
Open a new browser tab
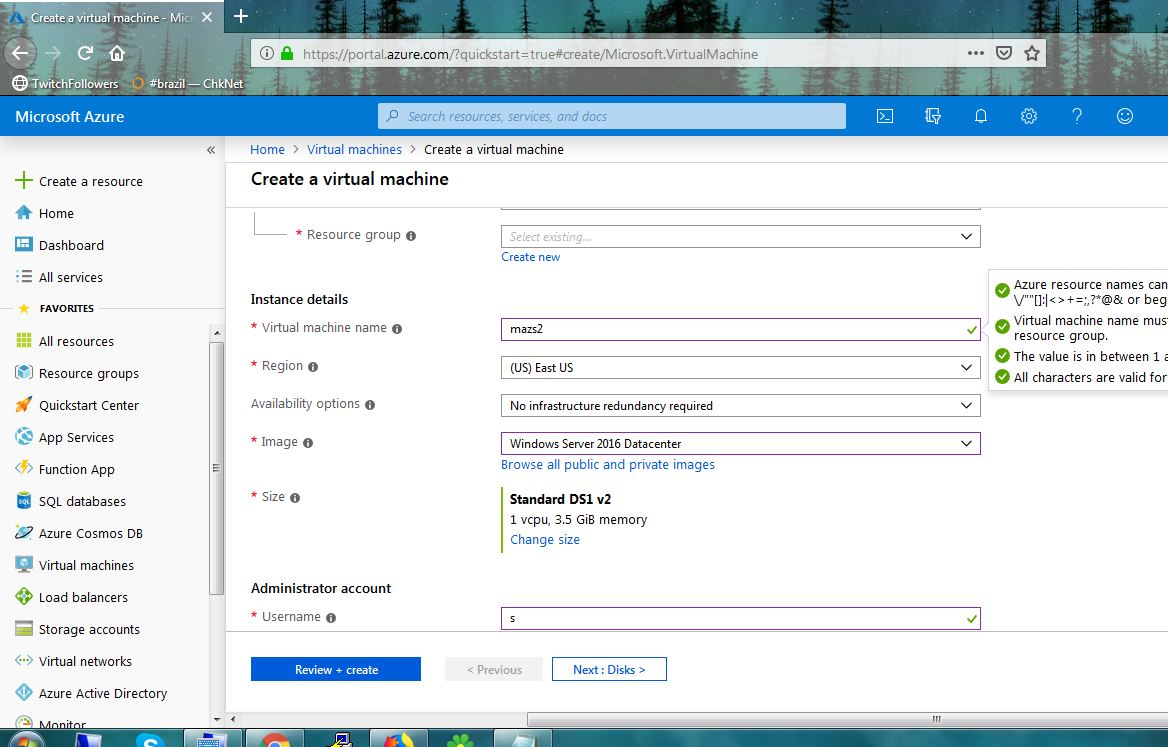point(241,16)
